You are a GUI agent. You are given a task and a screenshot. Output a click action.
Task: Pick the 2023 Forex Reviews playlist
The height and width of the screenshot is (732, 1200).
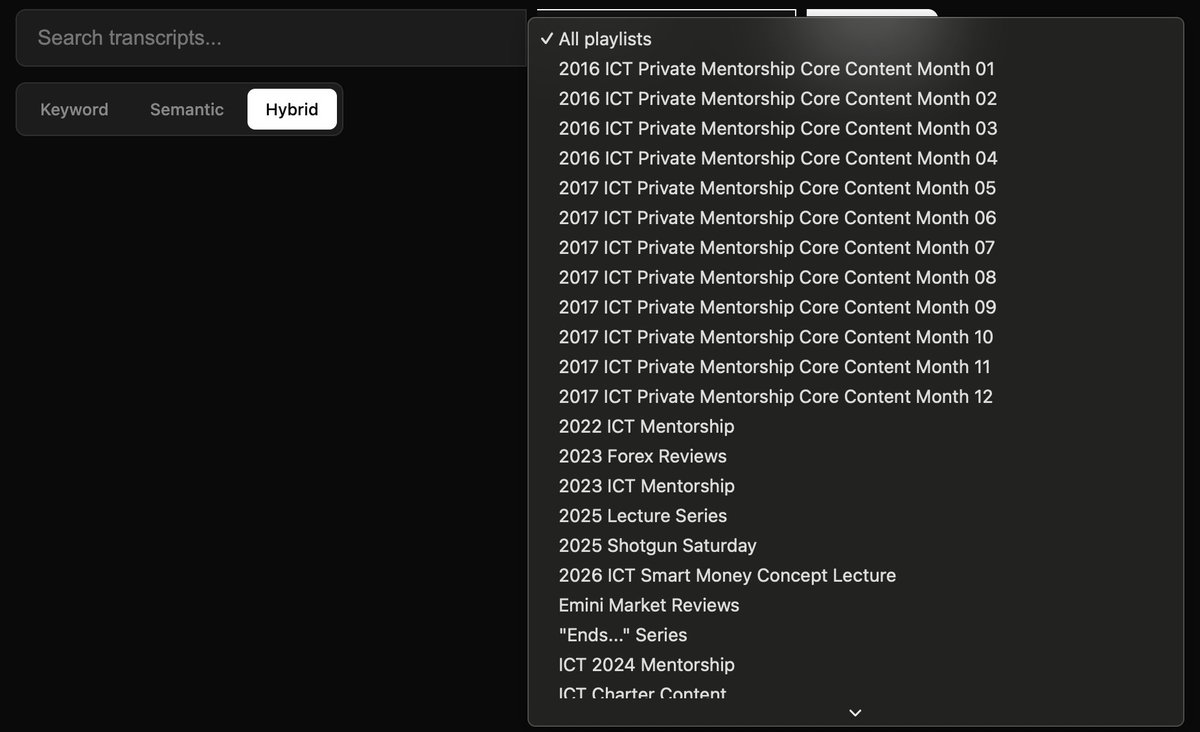pos(855,456)
